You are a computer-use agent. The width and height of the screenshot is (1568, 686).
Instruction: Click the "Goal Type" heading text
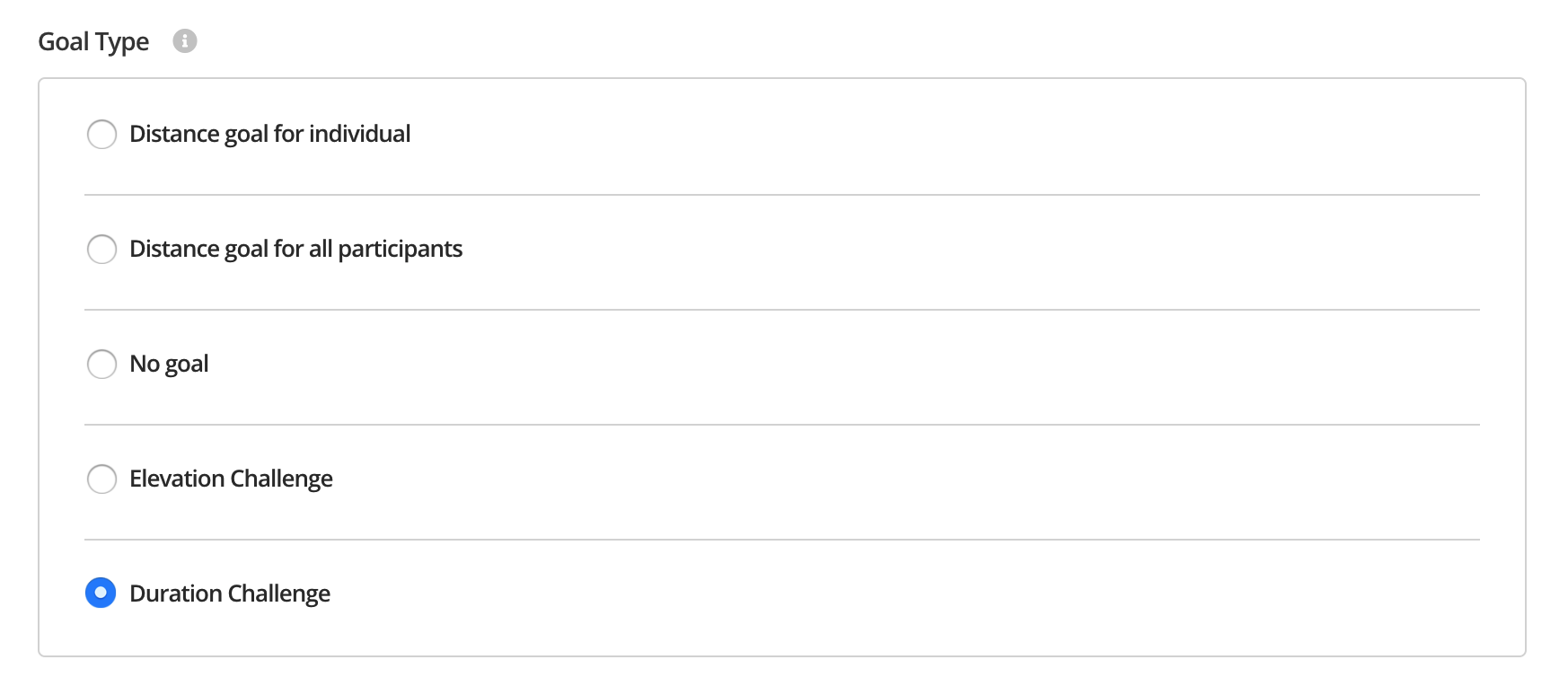[x=93, y=41]
